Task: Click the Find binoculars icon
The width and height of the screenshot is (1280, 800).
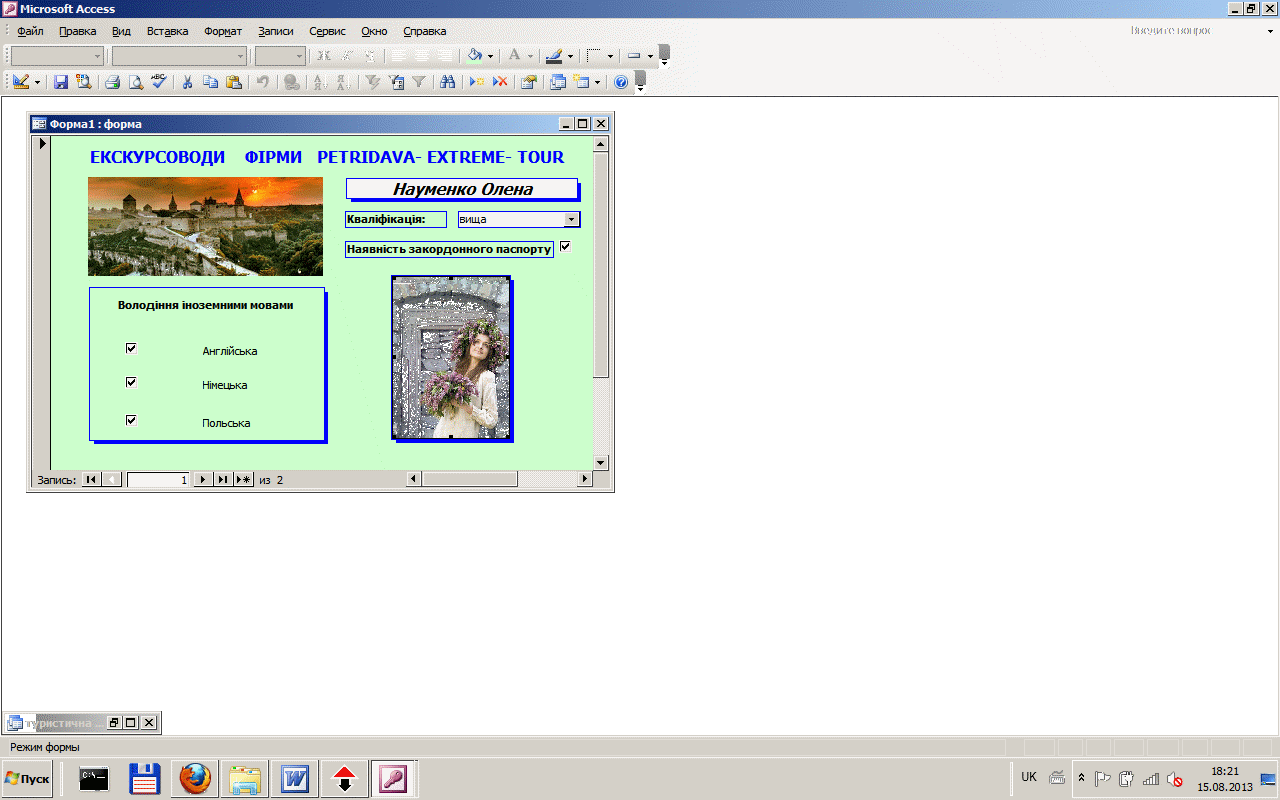Action: pyautogui.click(x=448, y=83)
